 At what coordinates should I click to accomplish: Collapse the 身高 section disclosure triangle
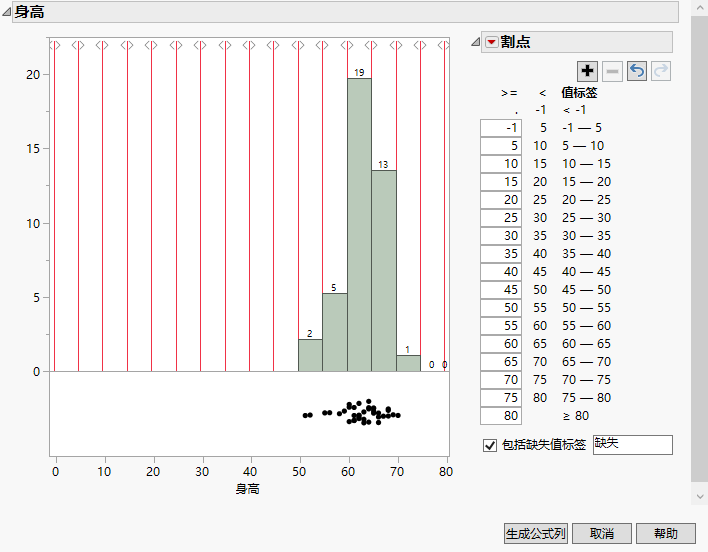[6, 12]
